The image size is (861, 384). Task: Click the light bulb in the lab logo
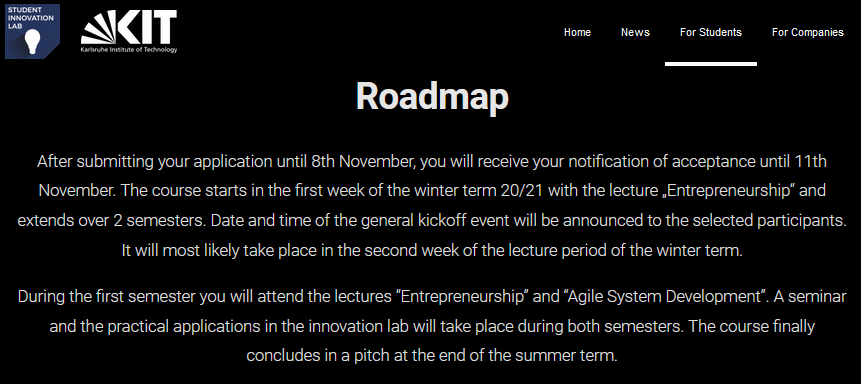[x=33, y=42]
